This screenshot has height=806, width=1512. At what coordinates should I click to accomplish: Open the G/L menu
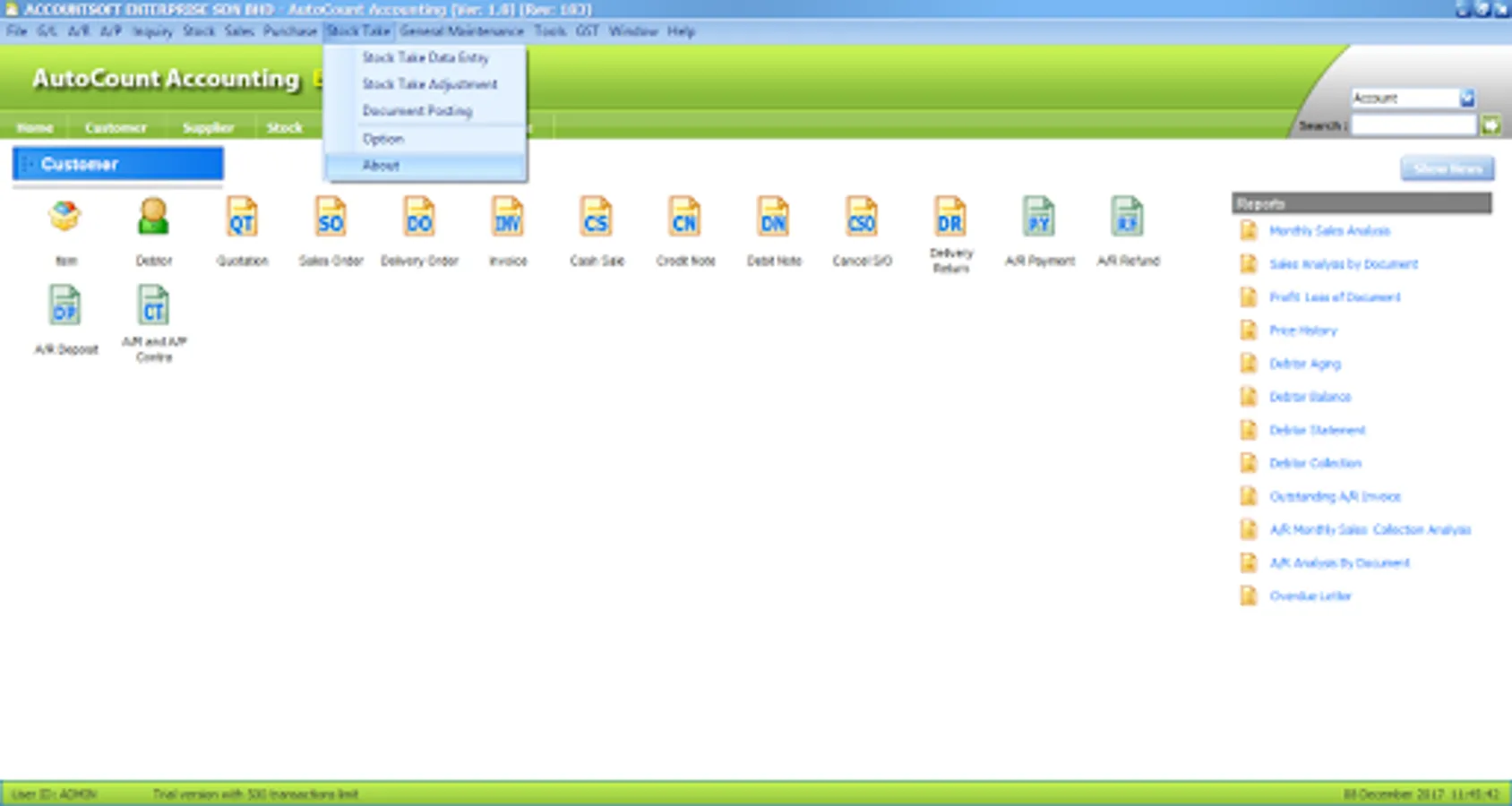pyautogui.click(x=47, y=31)
